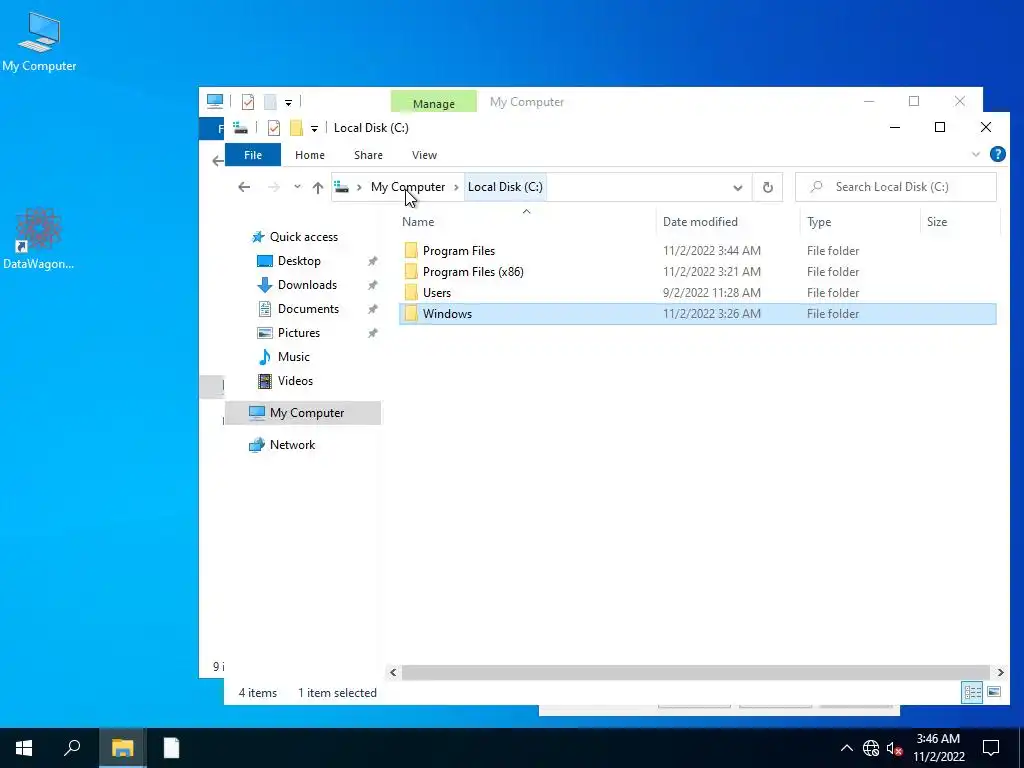
Task: Open the network globe tray icon
Action: [x=871, y=748]
